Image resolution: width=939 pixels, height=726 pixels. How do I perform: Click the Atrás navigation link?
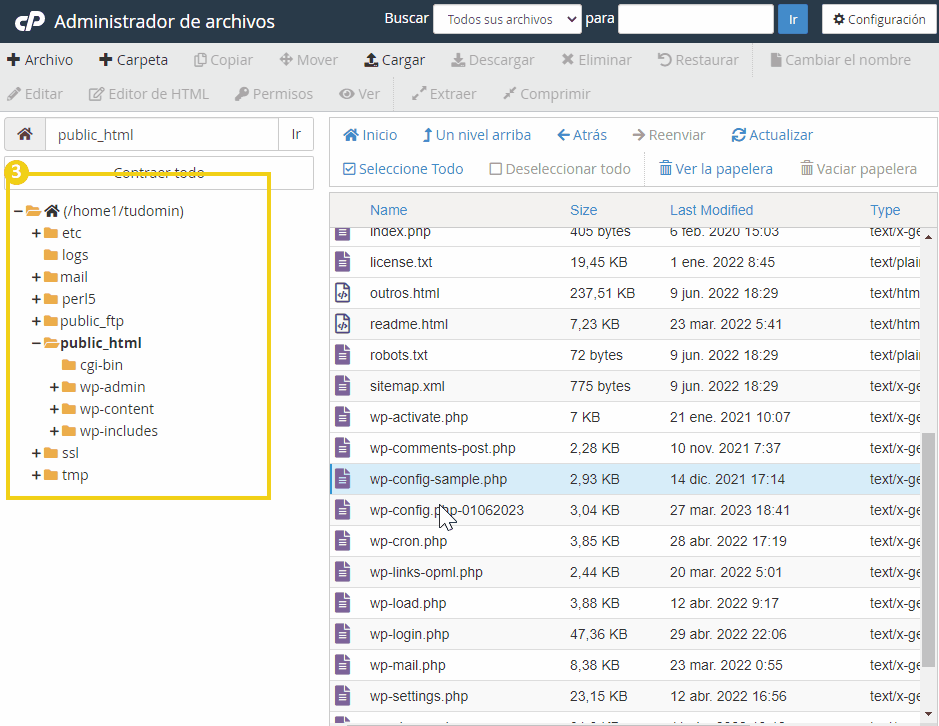pos(581,135)
